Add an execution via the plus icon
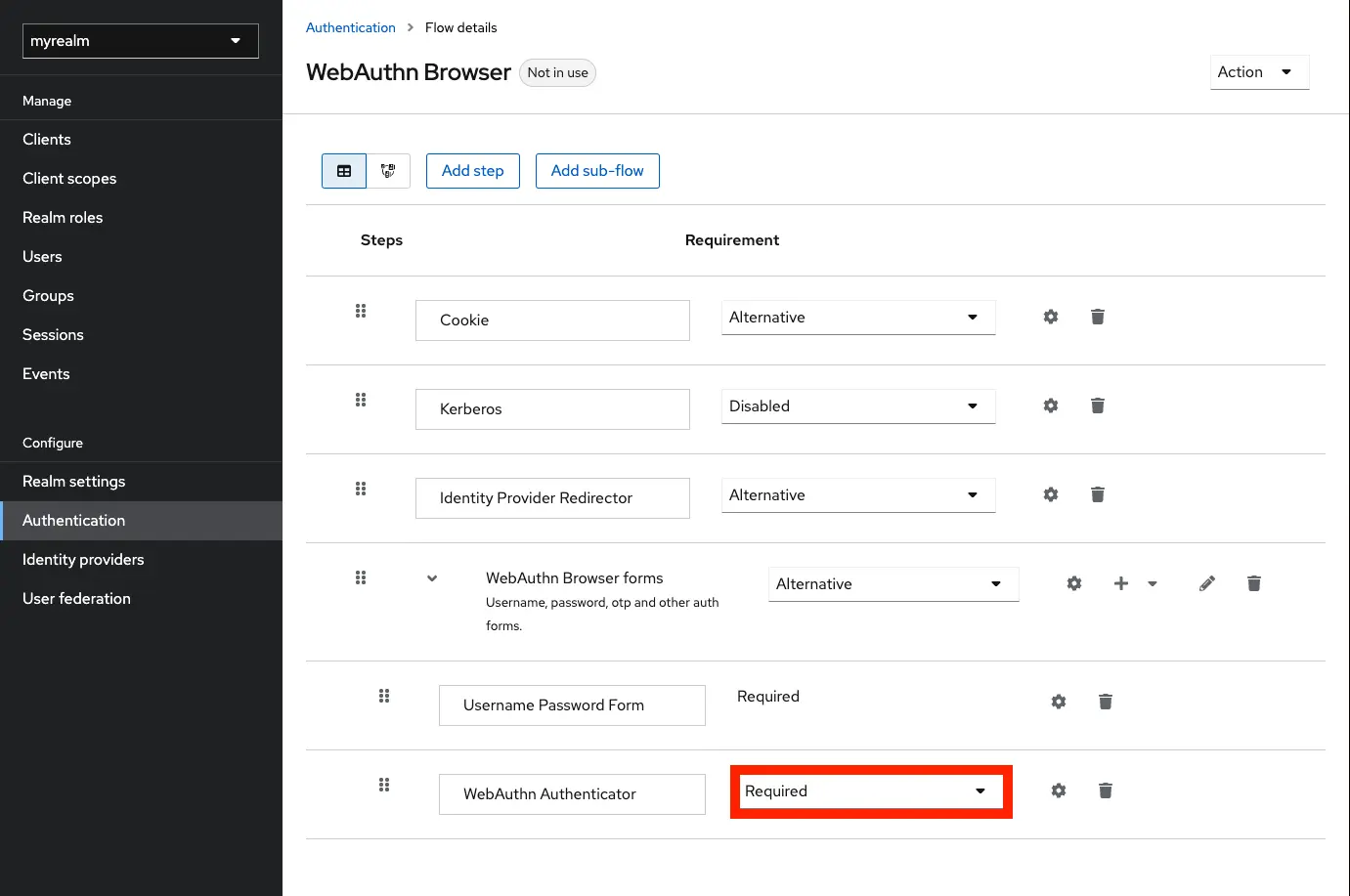 click(x=1120, y=582)
